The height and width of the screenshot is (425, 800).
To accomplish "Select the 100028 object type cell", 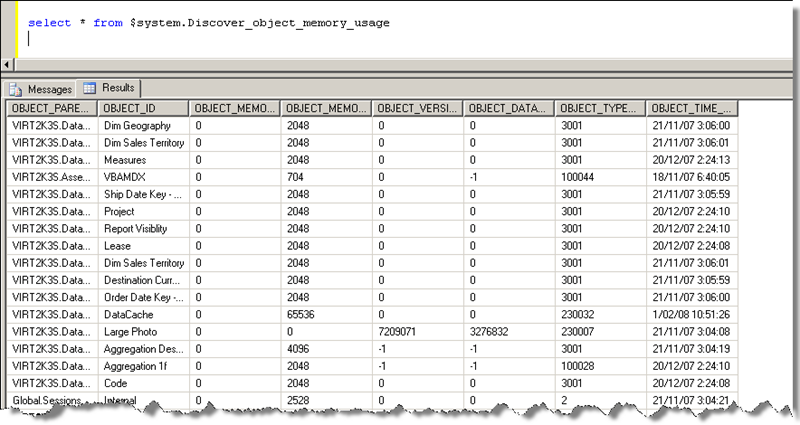I will 600,366.
